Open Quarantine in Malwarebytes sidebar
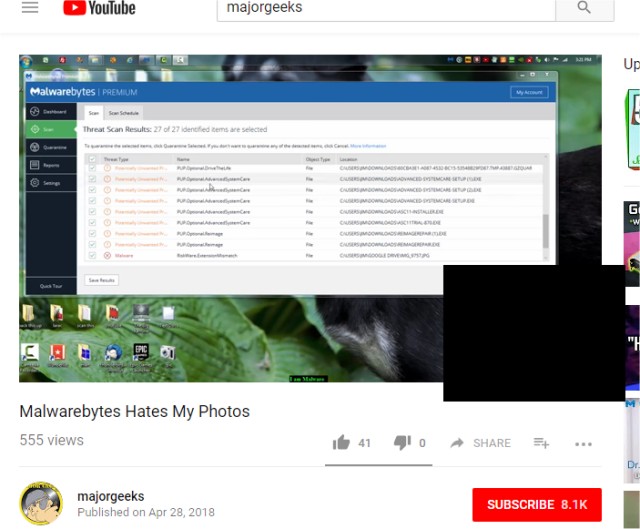This screenshot has height=529, width=640. tap(51, 147)
